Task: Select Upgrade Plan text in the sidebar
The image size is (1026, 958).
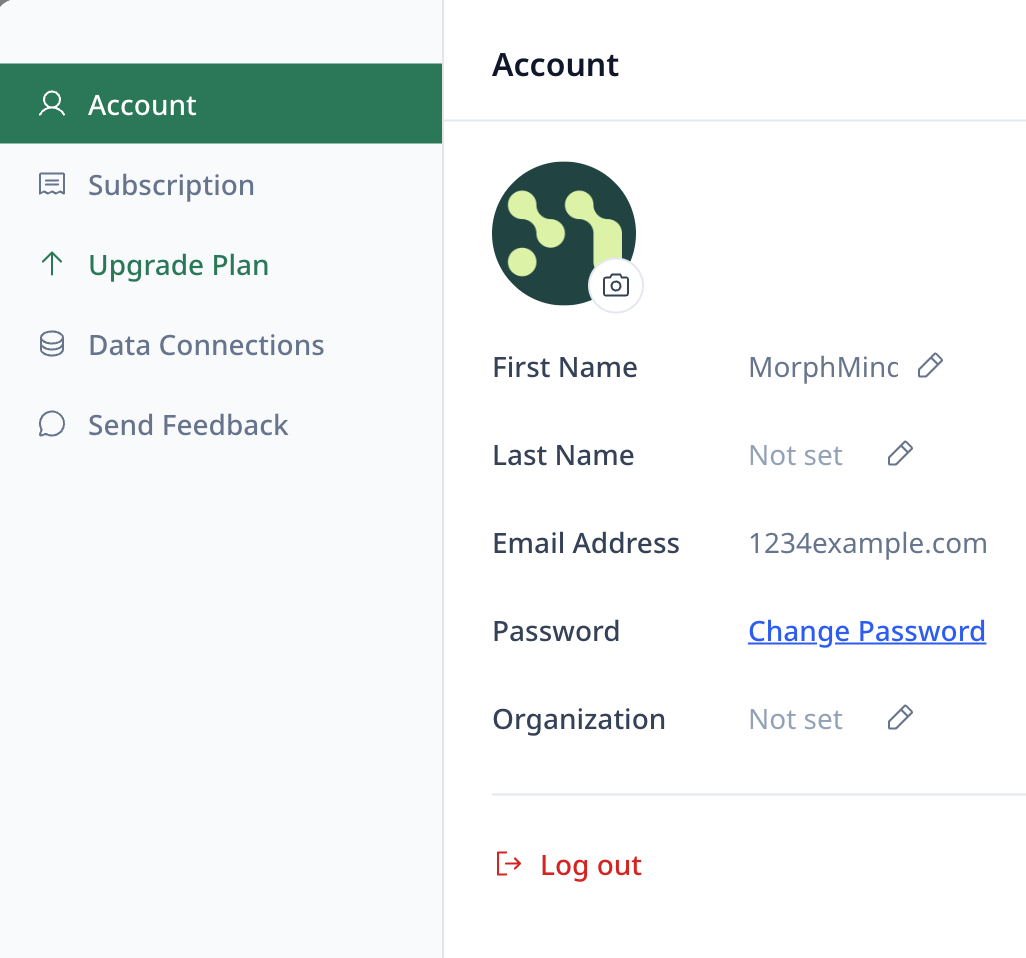Action: point(178,265)
